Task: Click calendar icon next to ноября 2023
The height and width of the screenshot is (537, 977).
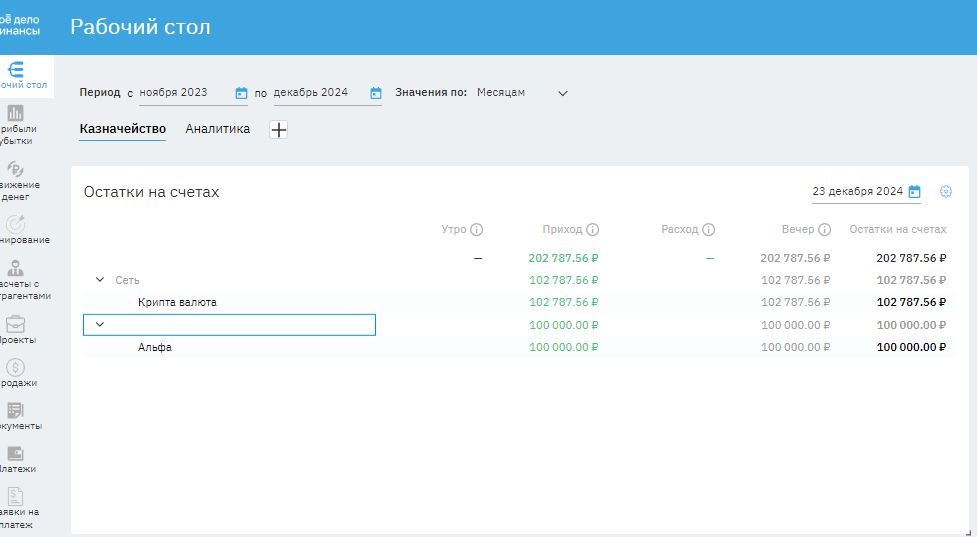Action: coord(241,93)
